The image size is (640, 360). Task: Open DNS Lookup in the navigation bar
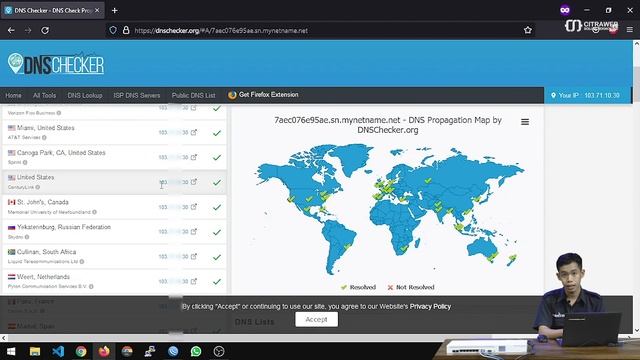coord(84,95)
